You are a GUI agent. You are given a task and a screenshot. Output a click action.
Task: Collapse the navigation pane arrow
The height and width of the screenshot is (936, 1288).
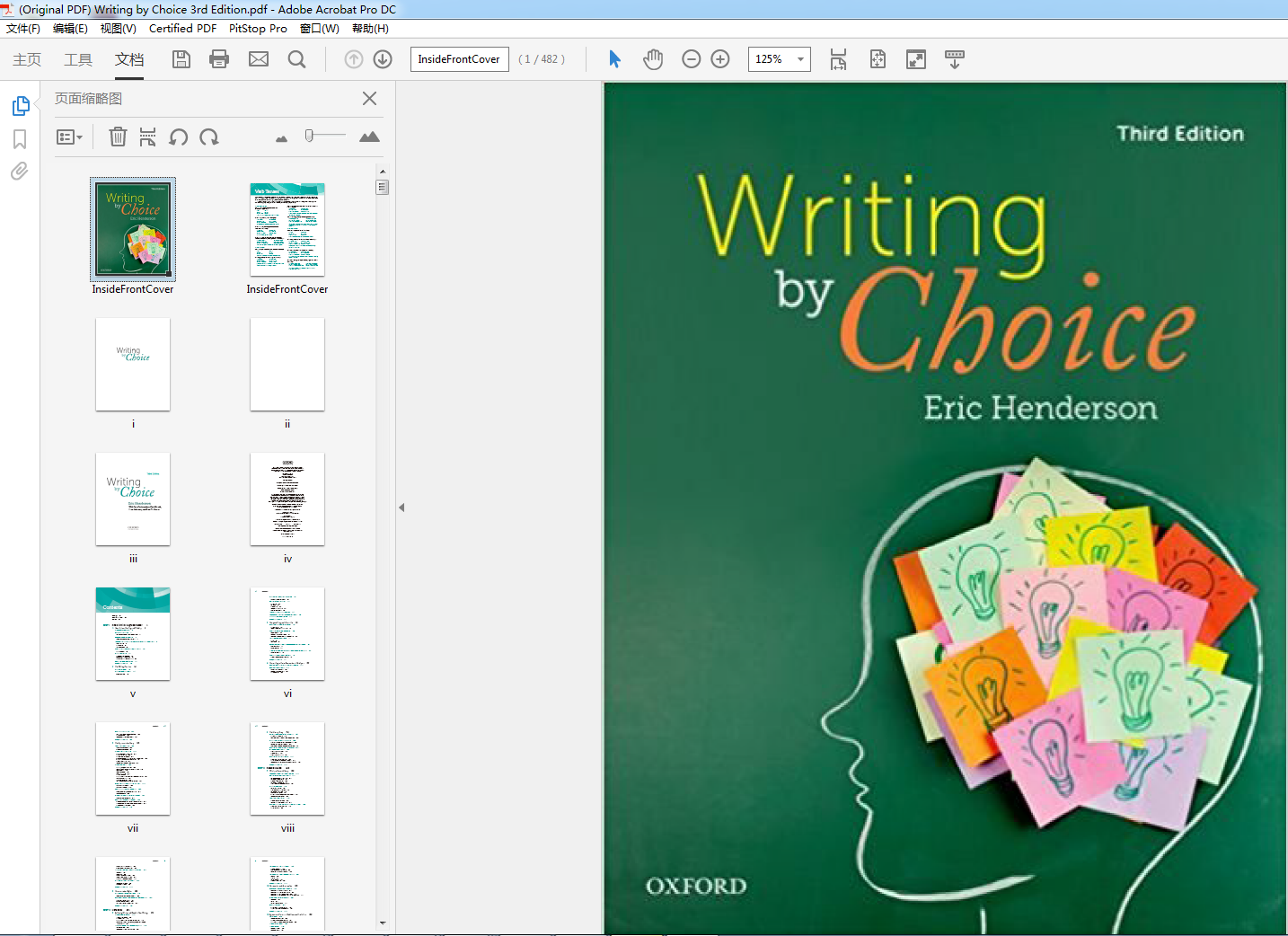tap(401, 508)
